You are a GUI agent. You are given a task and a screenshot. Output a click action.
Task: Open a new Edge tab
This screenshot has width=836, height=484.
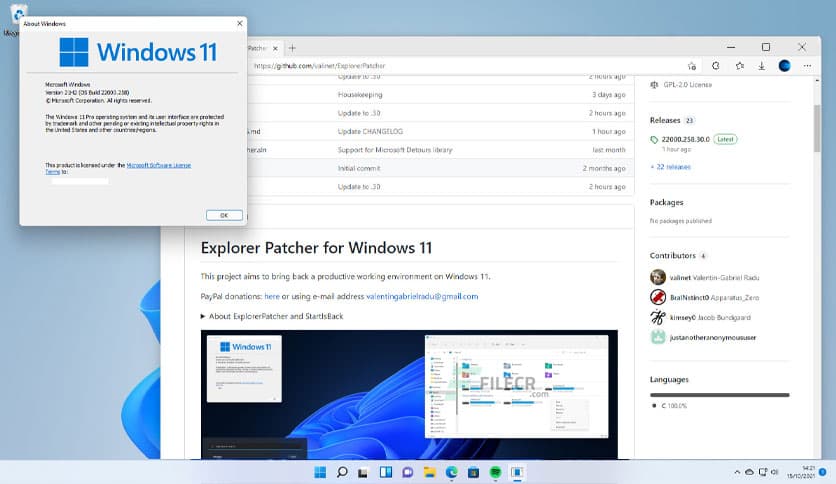pyautogui.click(x=292, y=48)
